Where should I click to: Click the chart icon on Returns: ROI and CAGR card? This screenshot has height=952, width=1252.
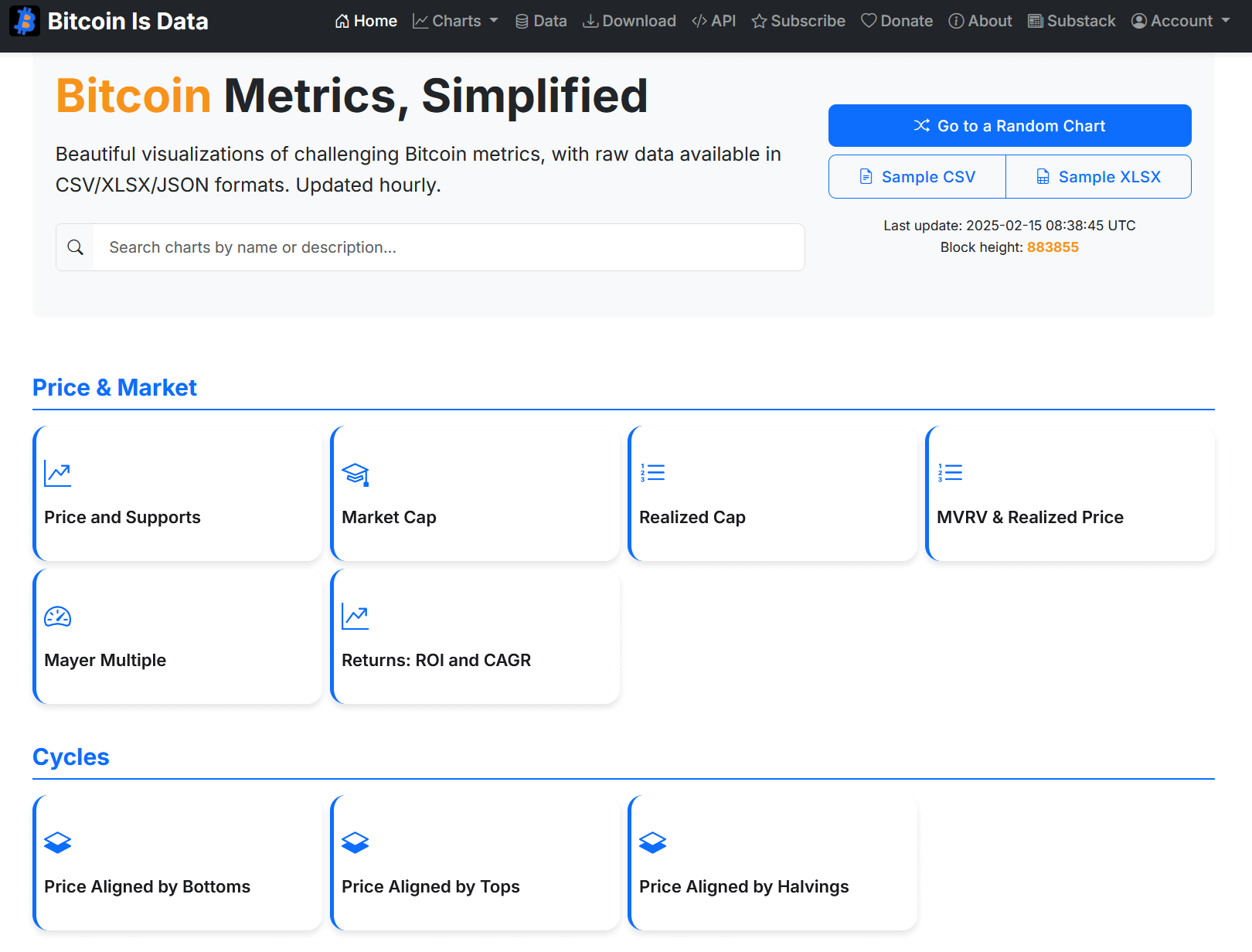(356, 617)
